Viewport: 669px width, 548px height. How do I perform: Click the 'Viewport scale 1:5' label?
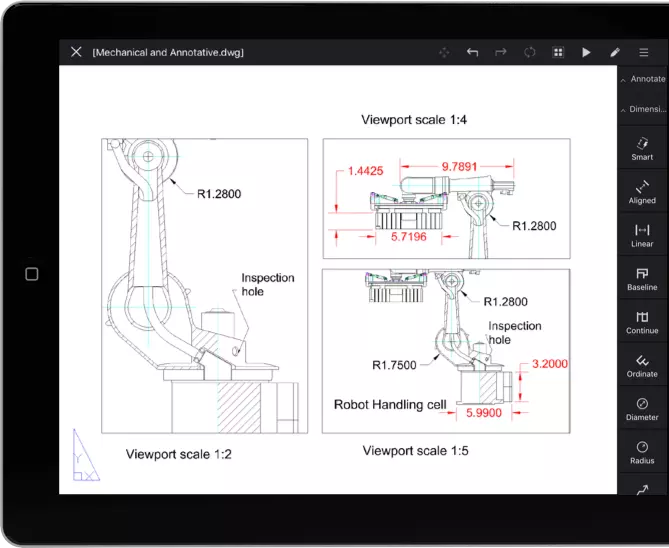[x=415, y=451]
